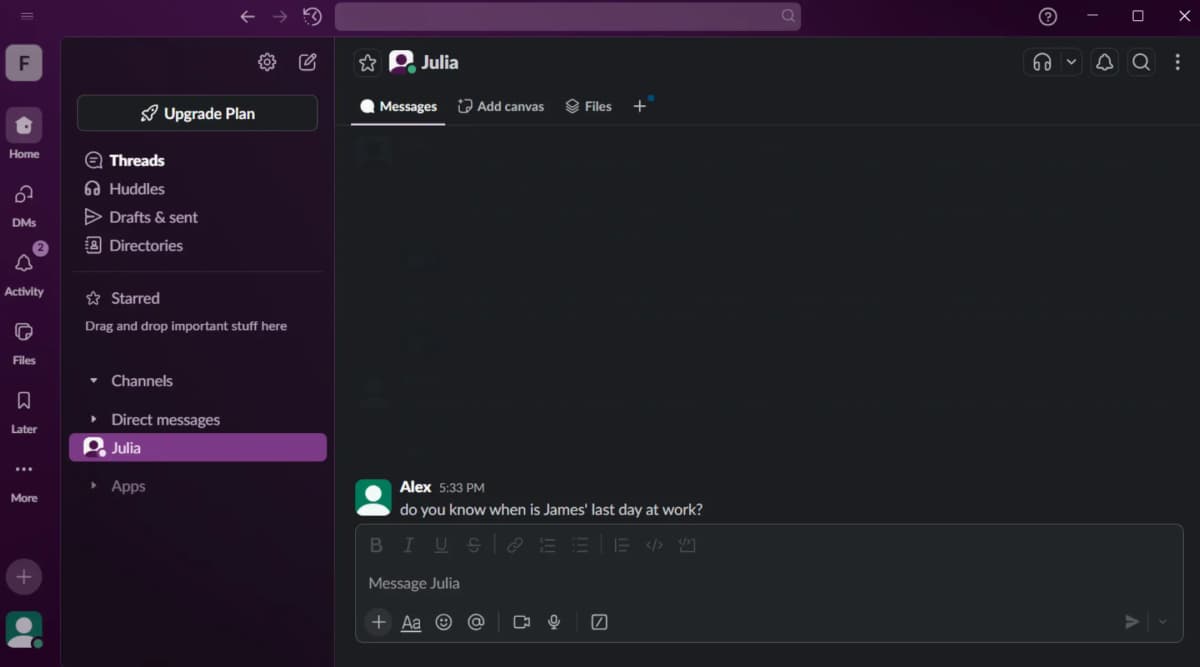
Task: Click the emoji picker icon
Action: (444, 622)
